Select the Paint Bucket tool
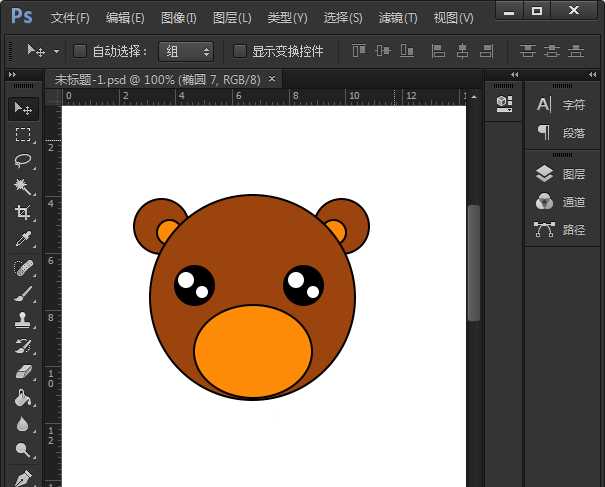This screenshot has width=605, height=487. point(22,398)
